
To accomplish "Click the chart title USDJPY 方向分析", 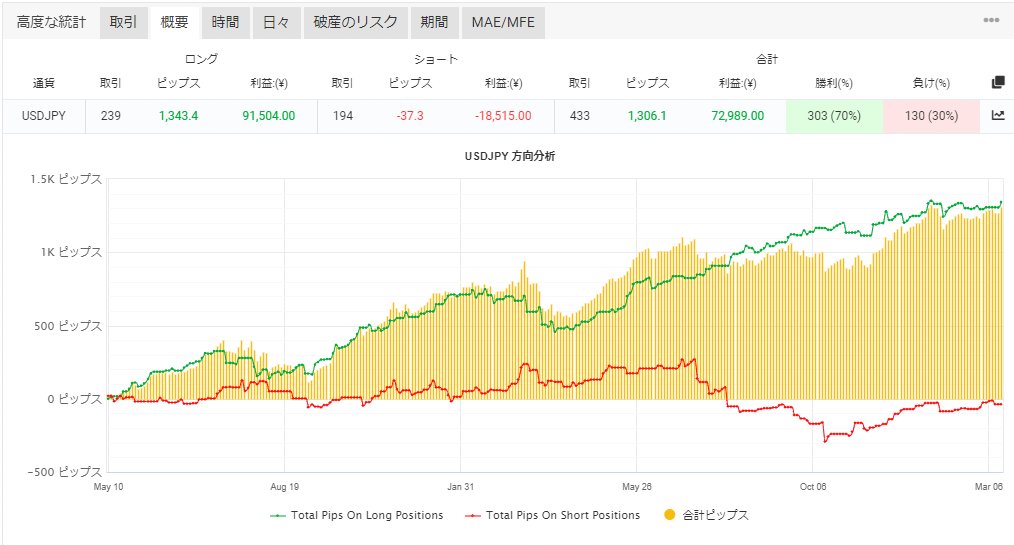I will click(510, 156).
